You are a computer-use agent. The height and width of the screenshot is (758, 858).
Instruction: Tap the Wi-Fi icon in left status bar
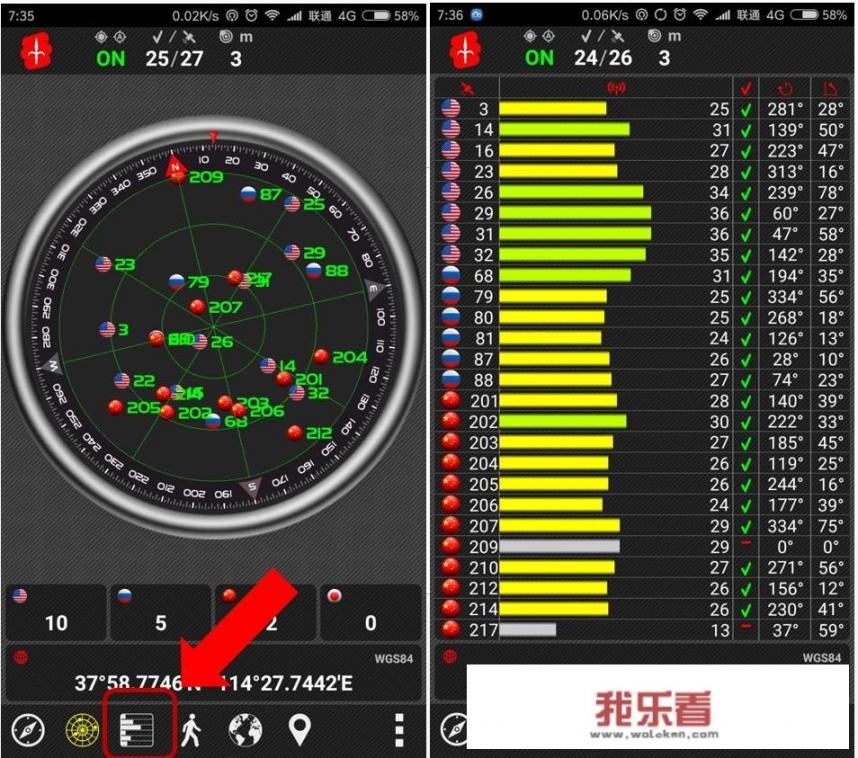(272, 16)
